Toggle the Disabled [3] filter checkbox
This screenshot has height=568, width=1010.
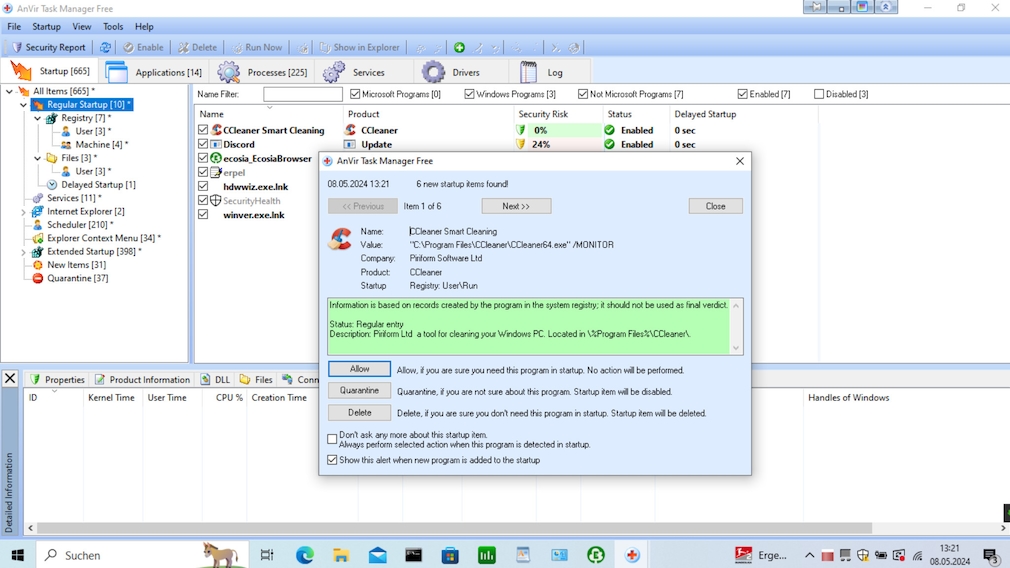click(819, 94)
